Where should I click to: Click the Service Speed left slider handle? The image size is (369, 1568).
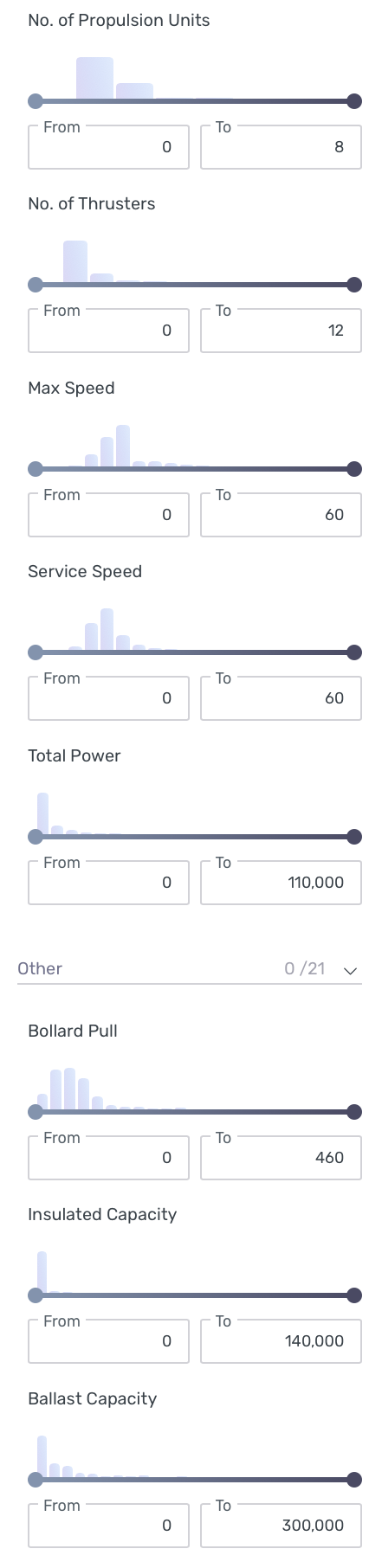[x=36, y=652]
